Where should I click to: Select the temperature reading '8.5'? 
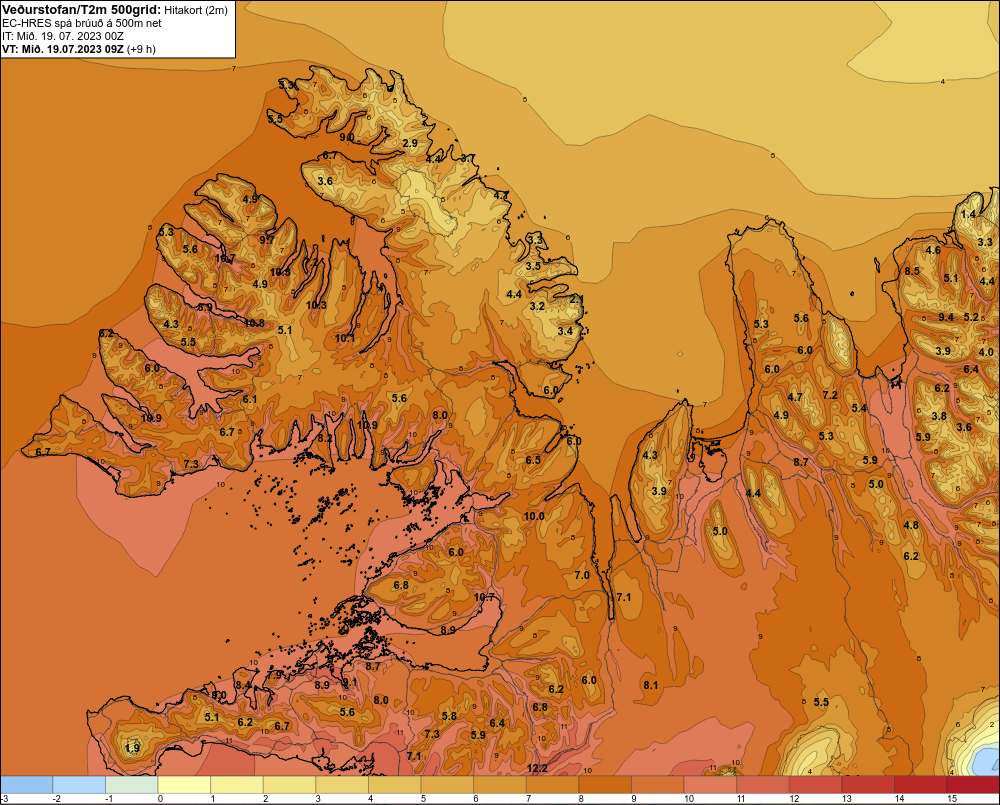[x=912, y=271]
